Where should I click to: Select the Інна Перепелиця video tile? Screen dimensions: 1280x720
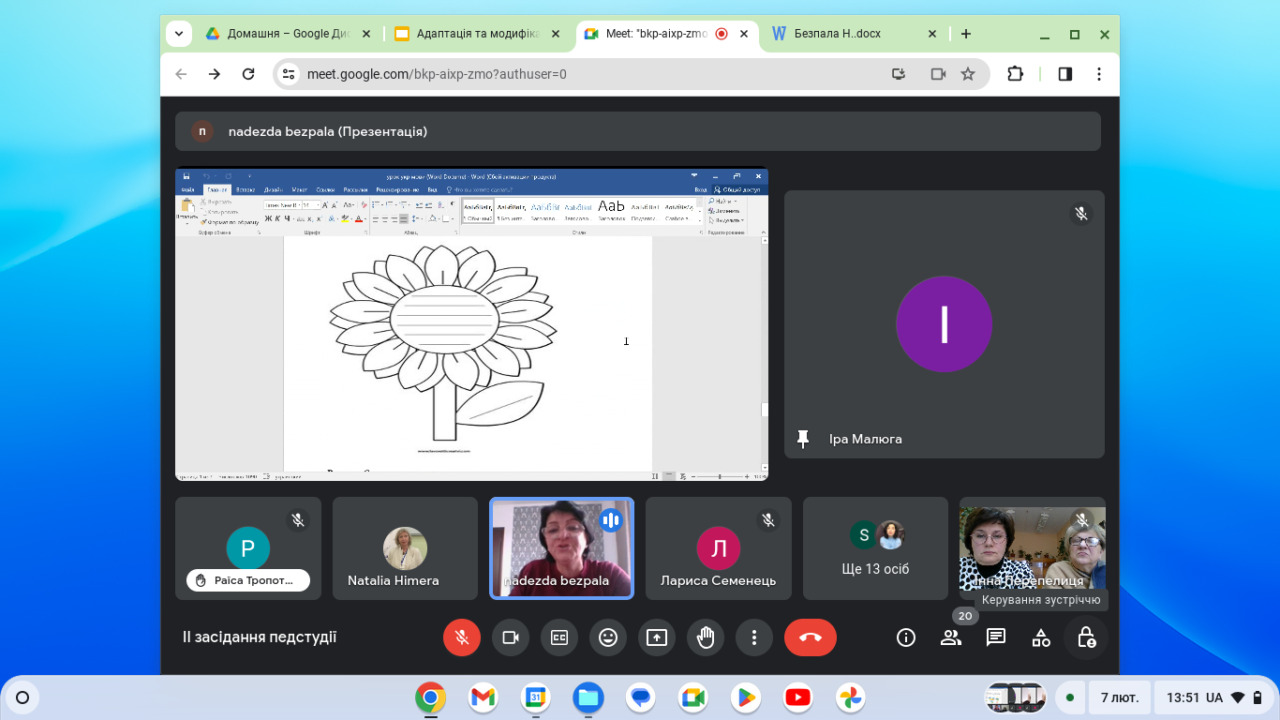[x=1033, y=548]
